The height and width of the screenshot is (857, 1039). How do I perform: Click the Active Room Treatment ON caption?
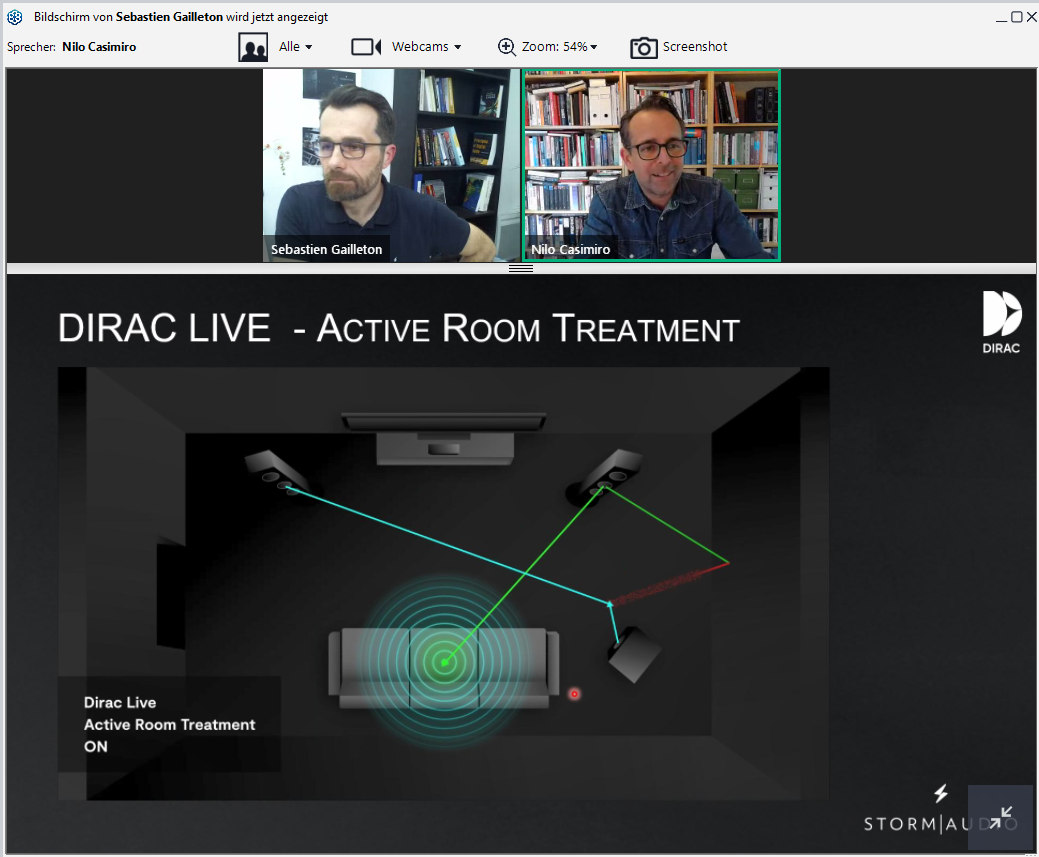[170, 724]
